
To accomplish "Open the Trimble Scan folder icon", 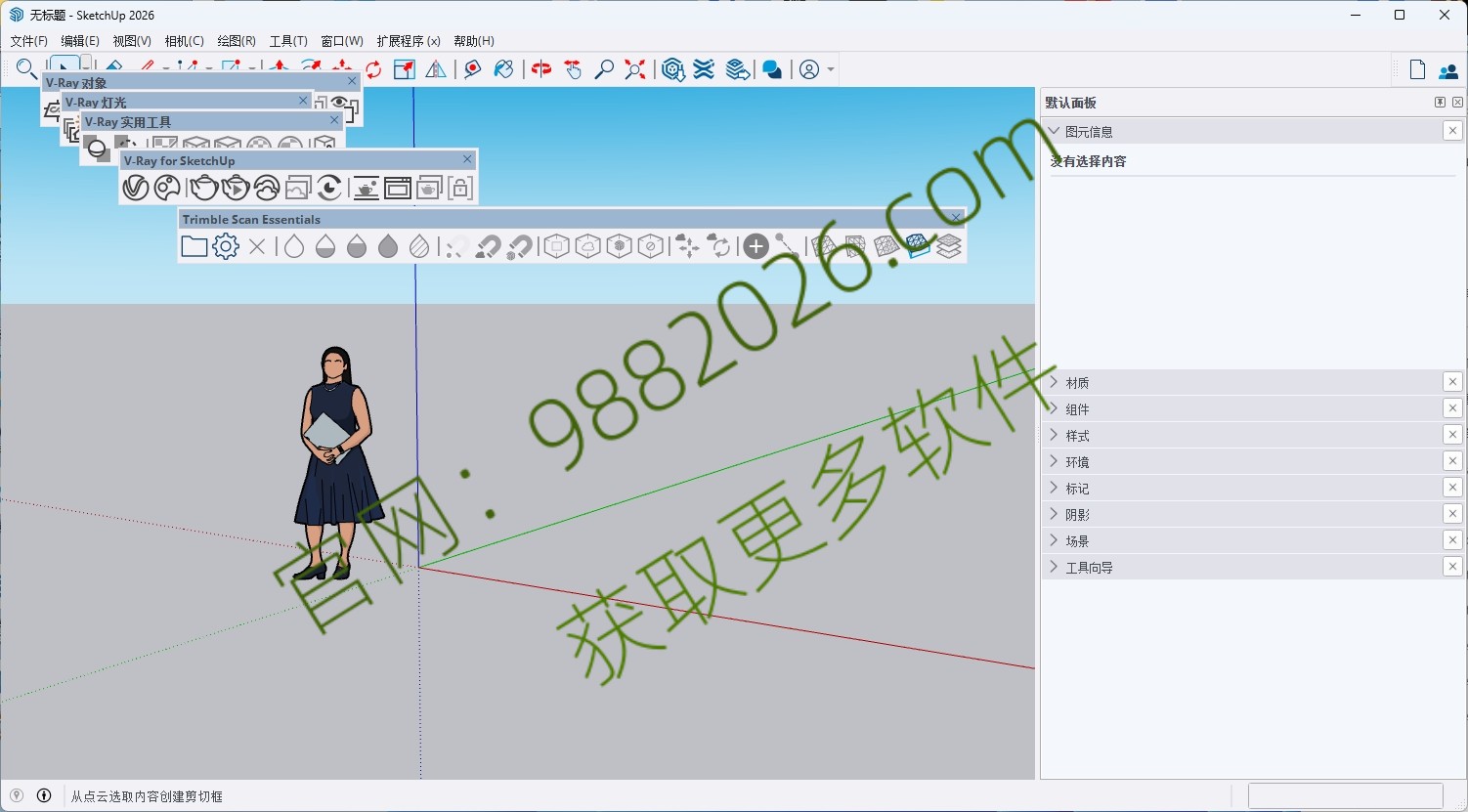I will (194, 246).
